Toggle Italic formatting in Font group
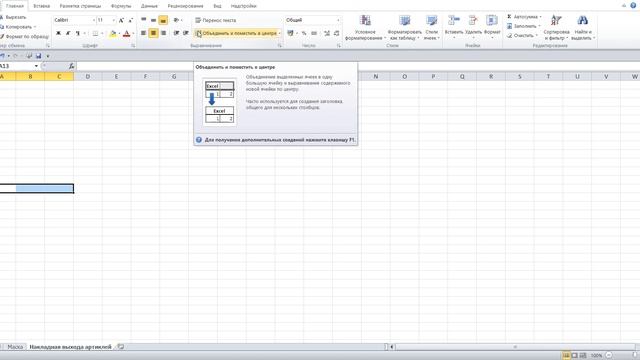 pos(68,33)
